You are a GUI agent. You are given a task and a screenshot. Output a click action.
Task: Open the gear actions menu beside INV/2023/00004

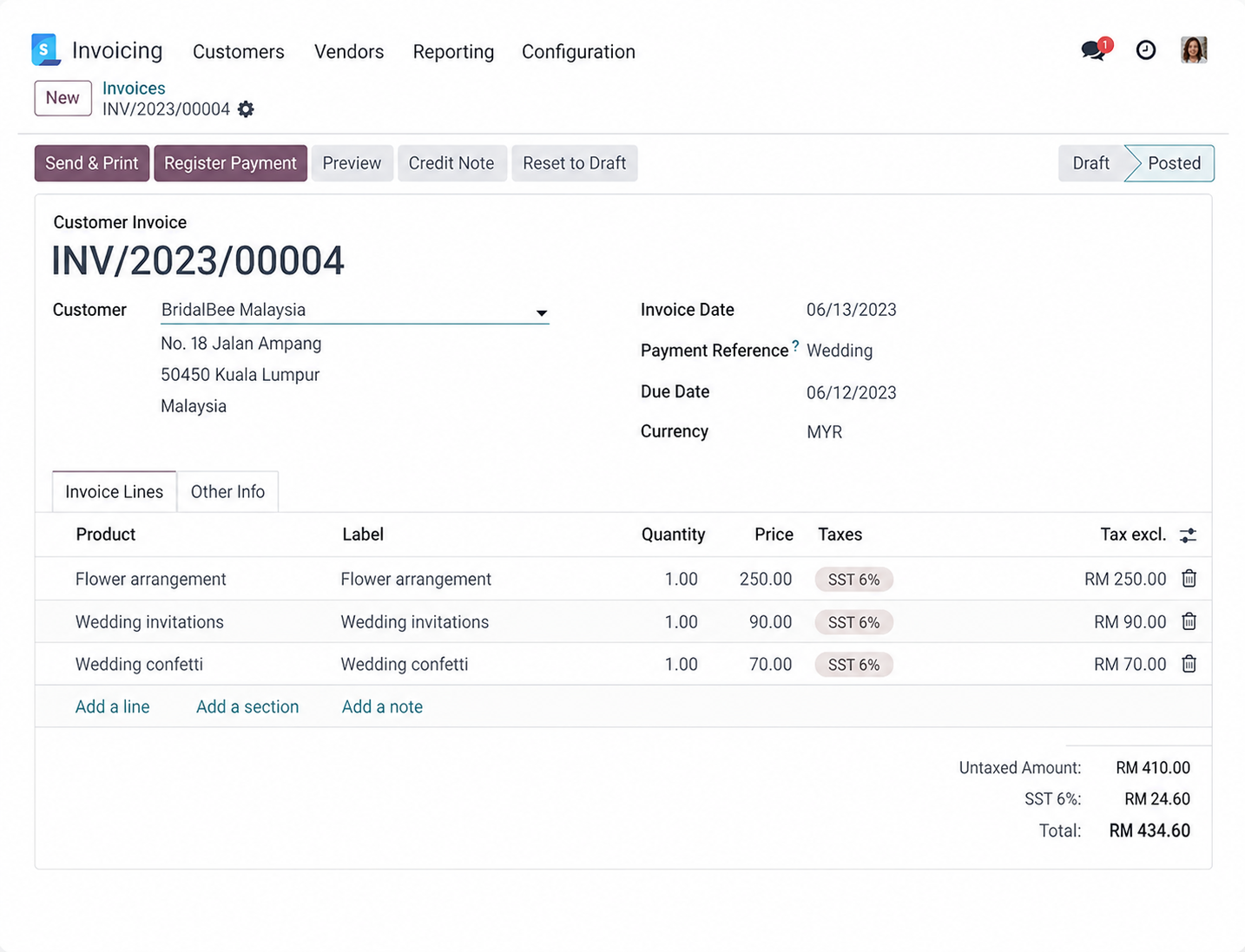(x=247, y=109)
